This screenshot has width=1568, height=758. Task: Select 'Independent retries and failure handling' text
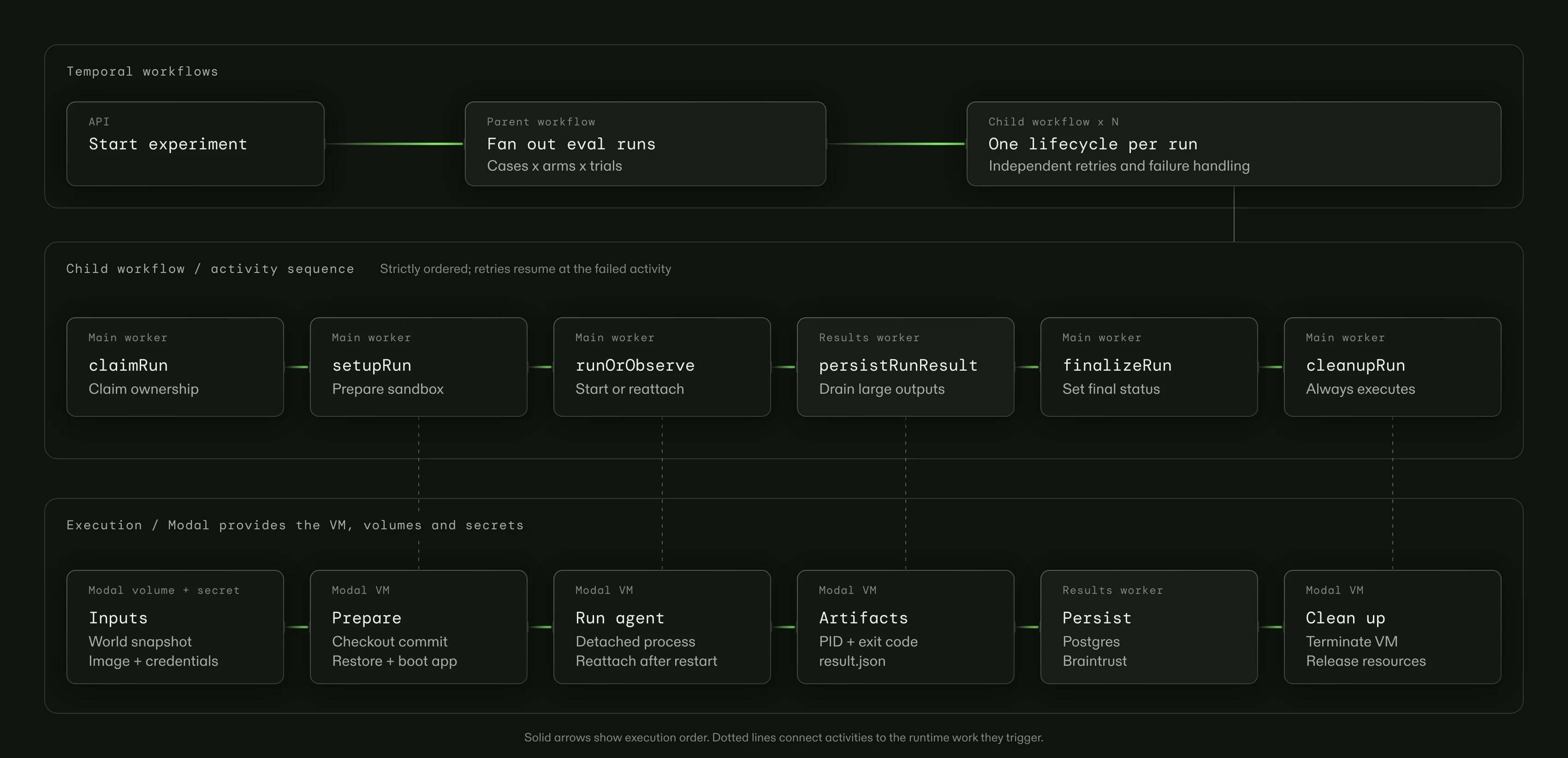tap(1119, 166)
